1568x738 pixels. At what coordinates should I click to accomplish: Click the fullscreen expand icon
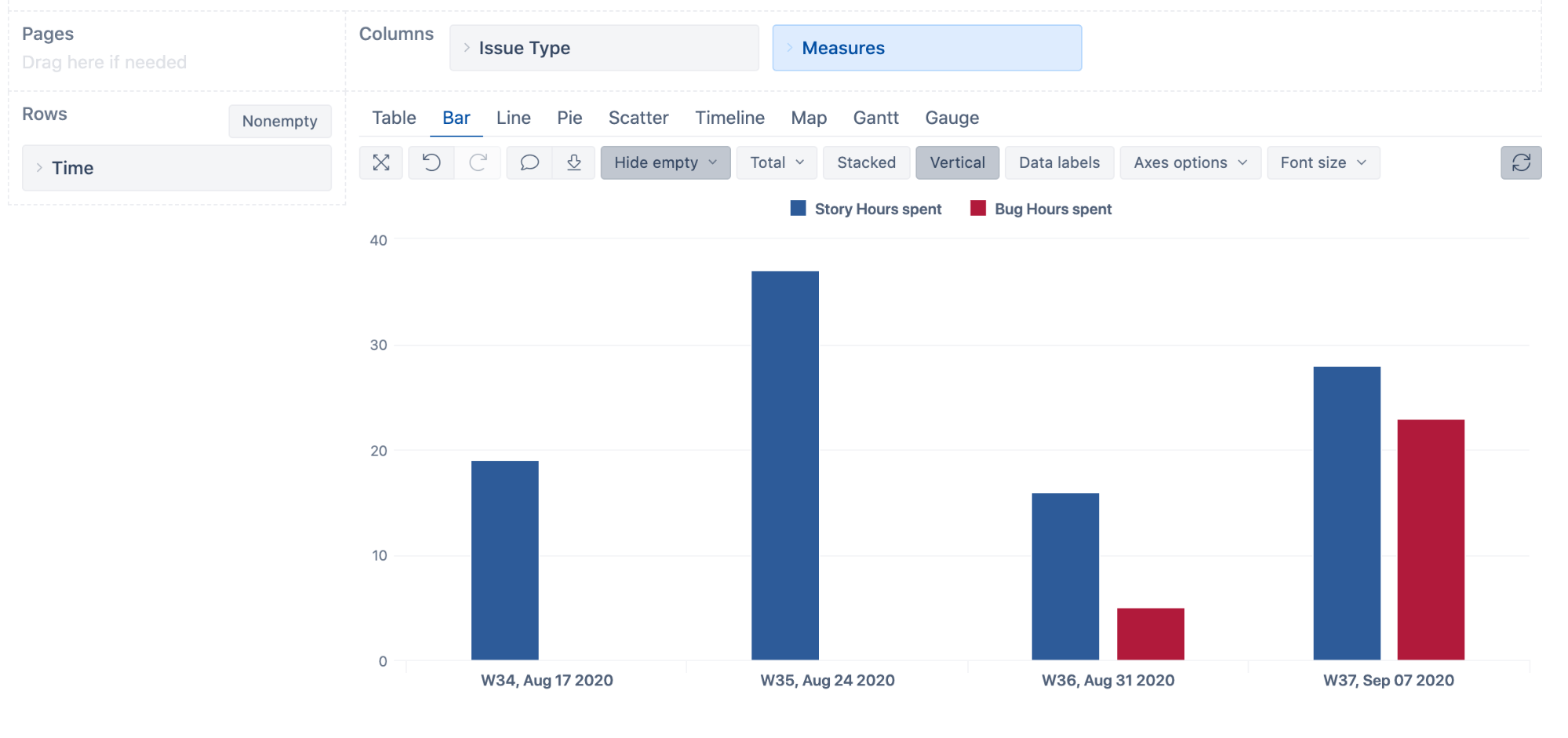(381, 162)
